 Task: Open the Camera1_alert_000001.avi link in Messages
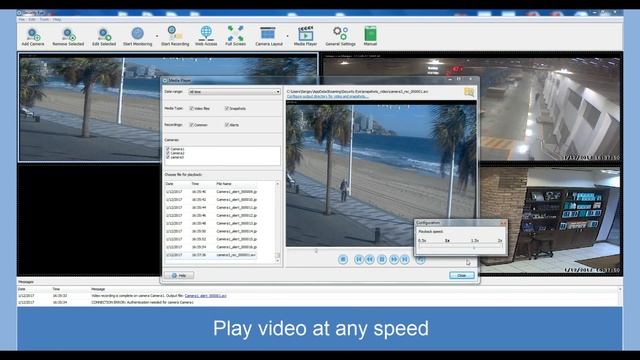click(x=206, y=296)
